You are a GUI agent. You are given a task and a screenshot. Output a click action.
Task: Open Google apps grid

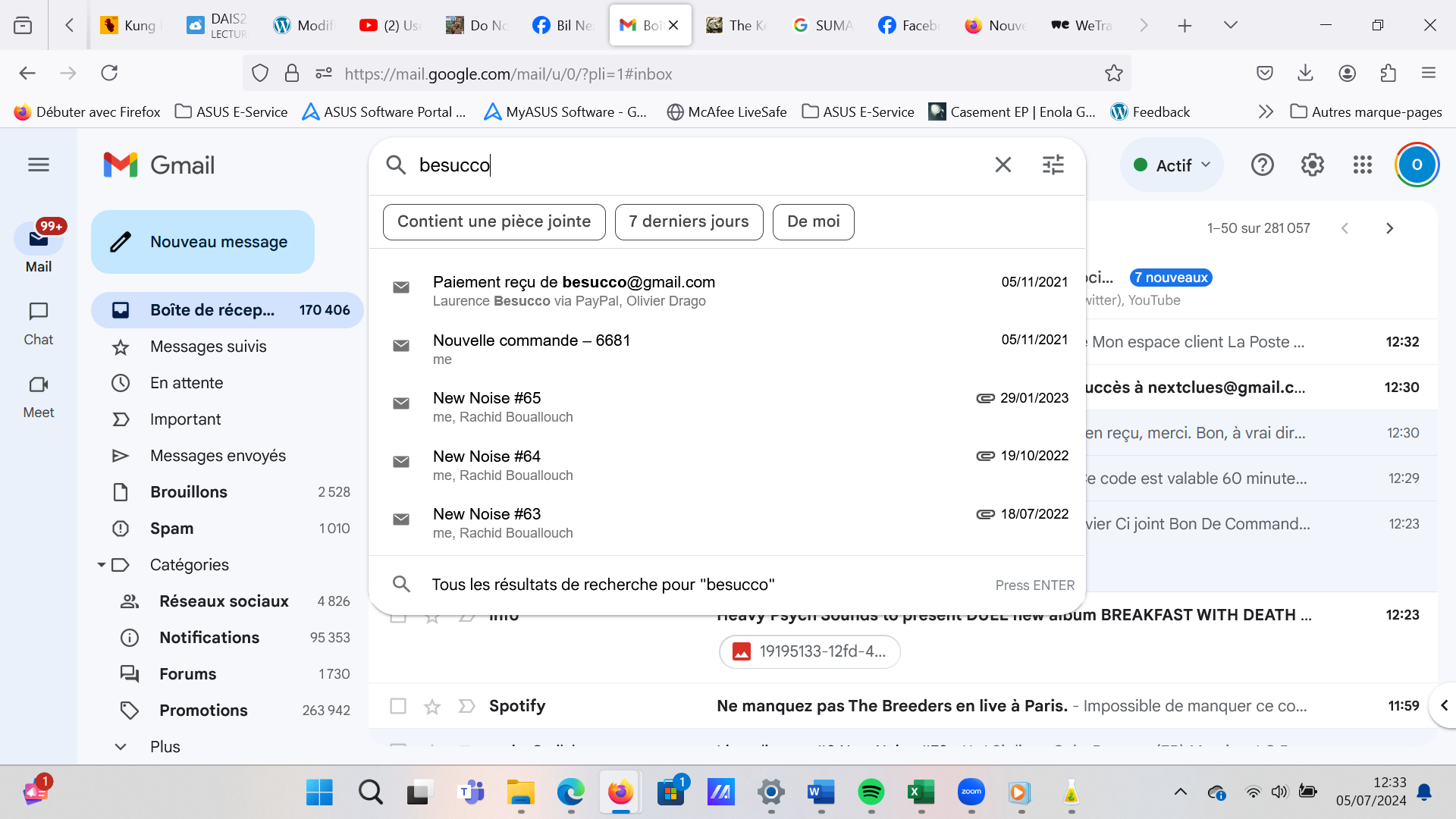click(1362, 165)
